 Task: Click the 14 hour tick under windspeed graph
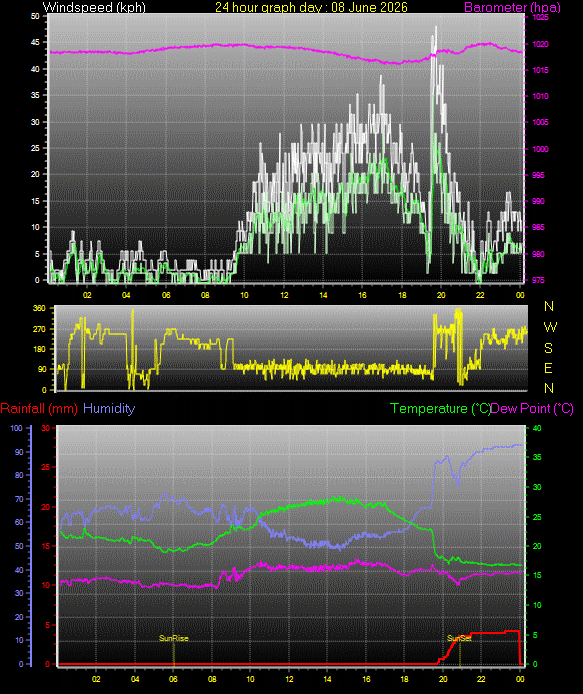click(x=323, y=295)
